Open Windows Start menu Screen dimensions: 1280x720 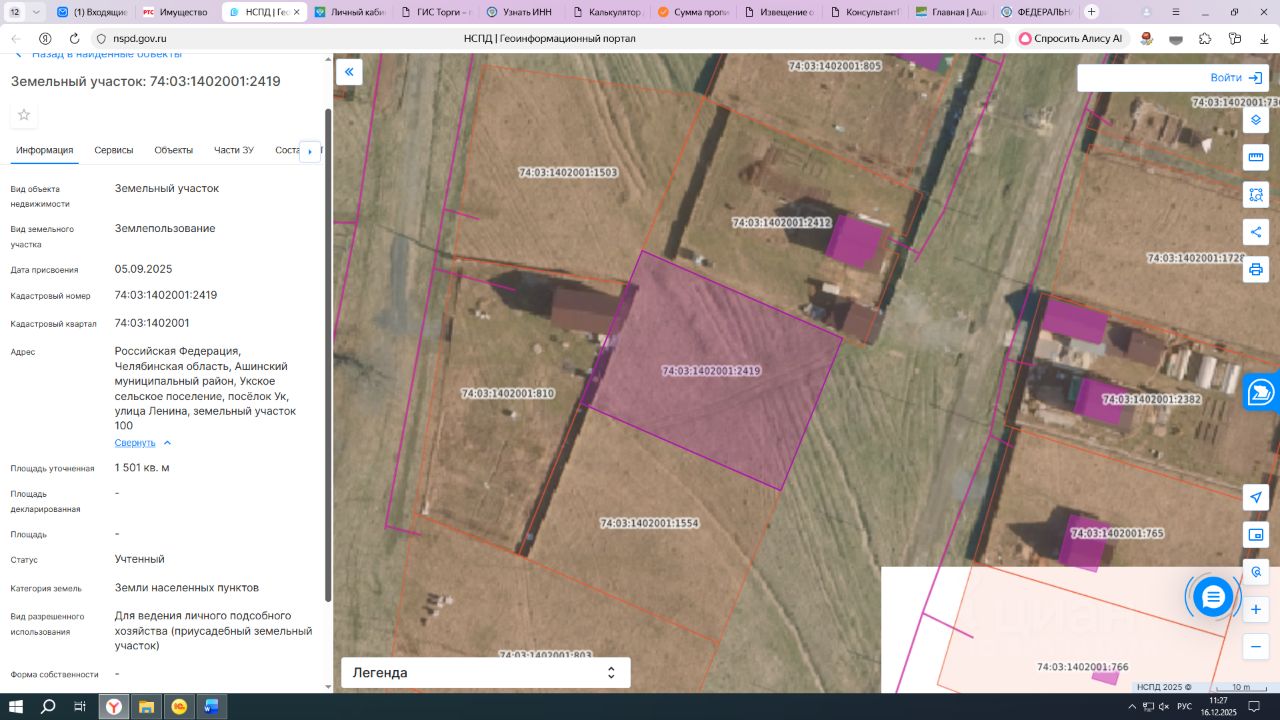point(16,707)
